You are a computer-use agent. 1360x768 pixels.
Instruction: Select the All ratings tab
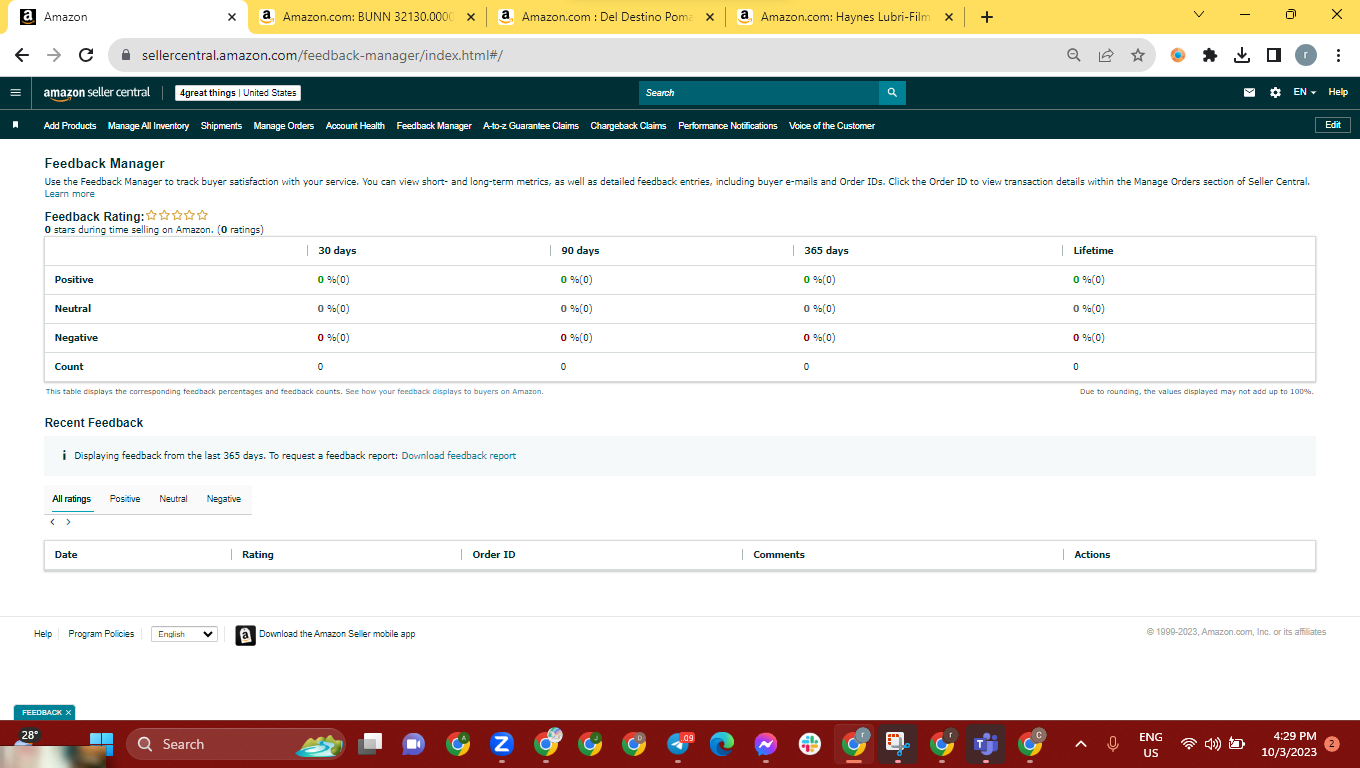point(72,499)
